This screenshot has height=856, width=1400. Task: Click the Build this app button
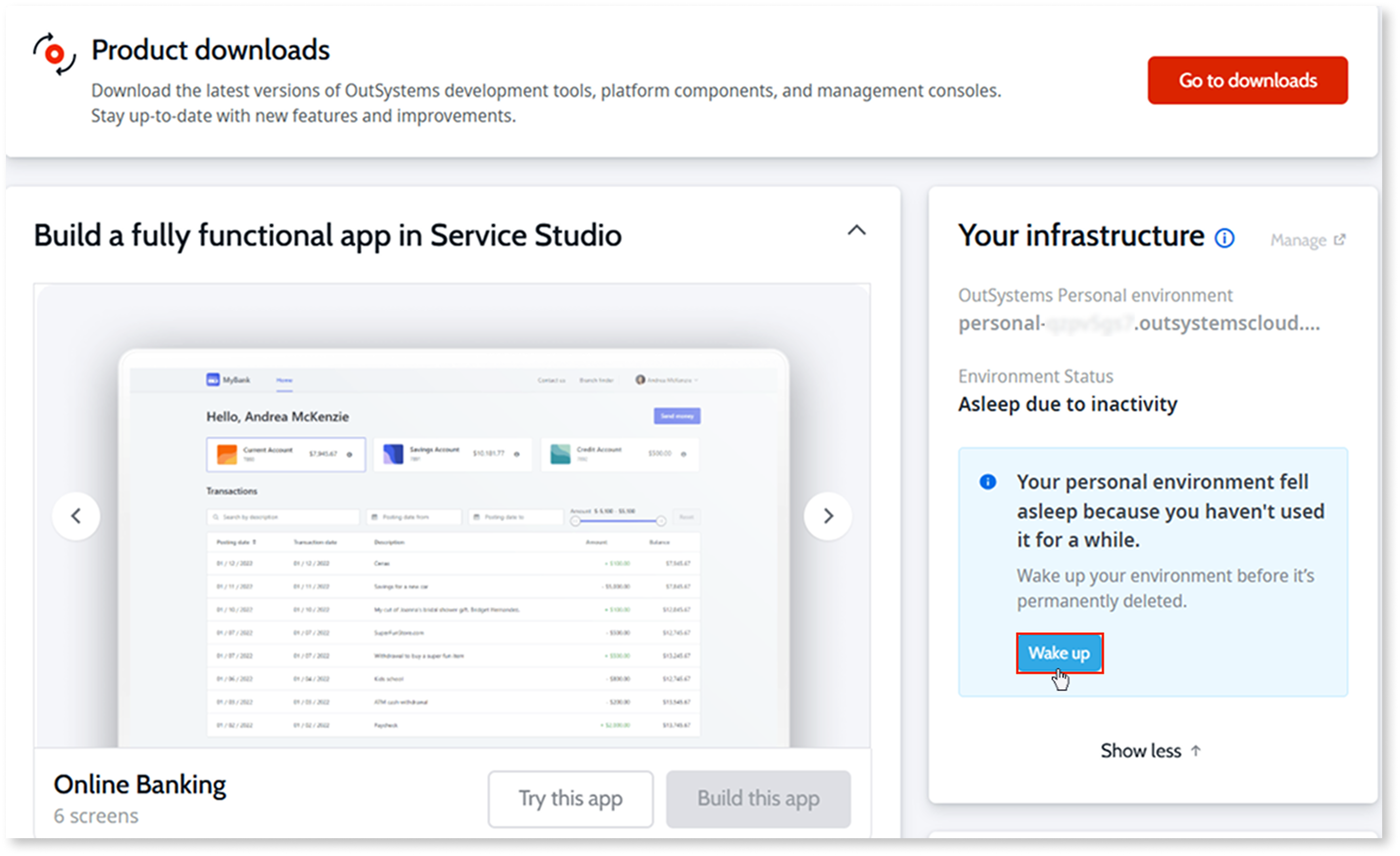758,799
